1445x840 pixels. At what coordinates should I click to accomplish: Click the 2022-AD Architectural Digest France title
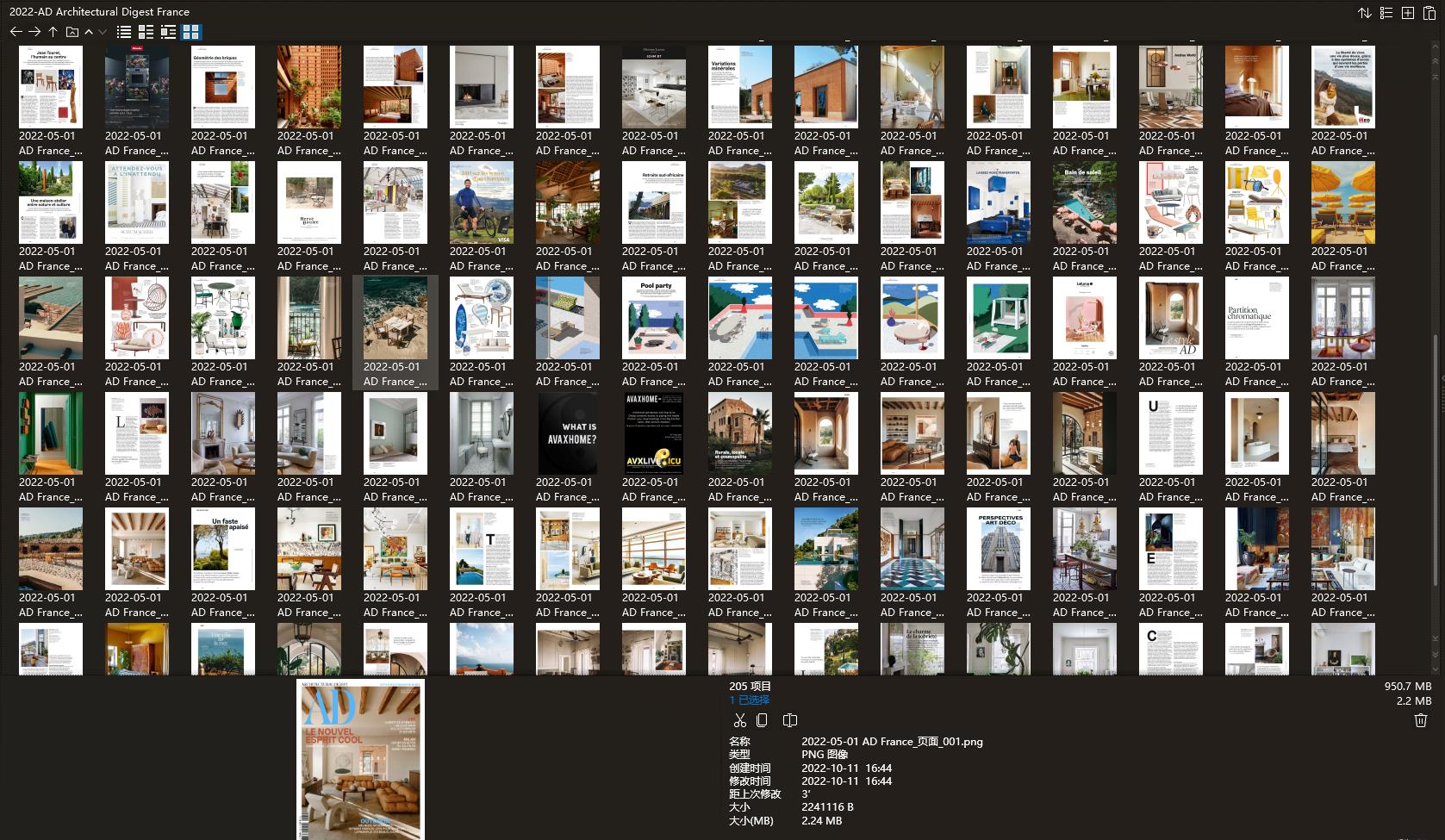(97, 12)
